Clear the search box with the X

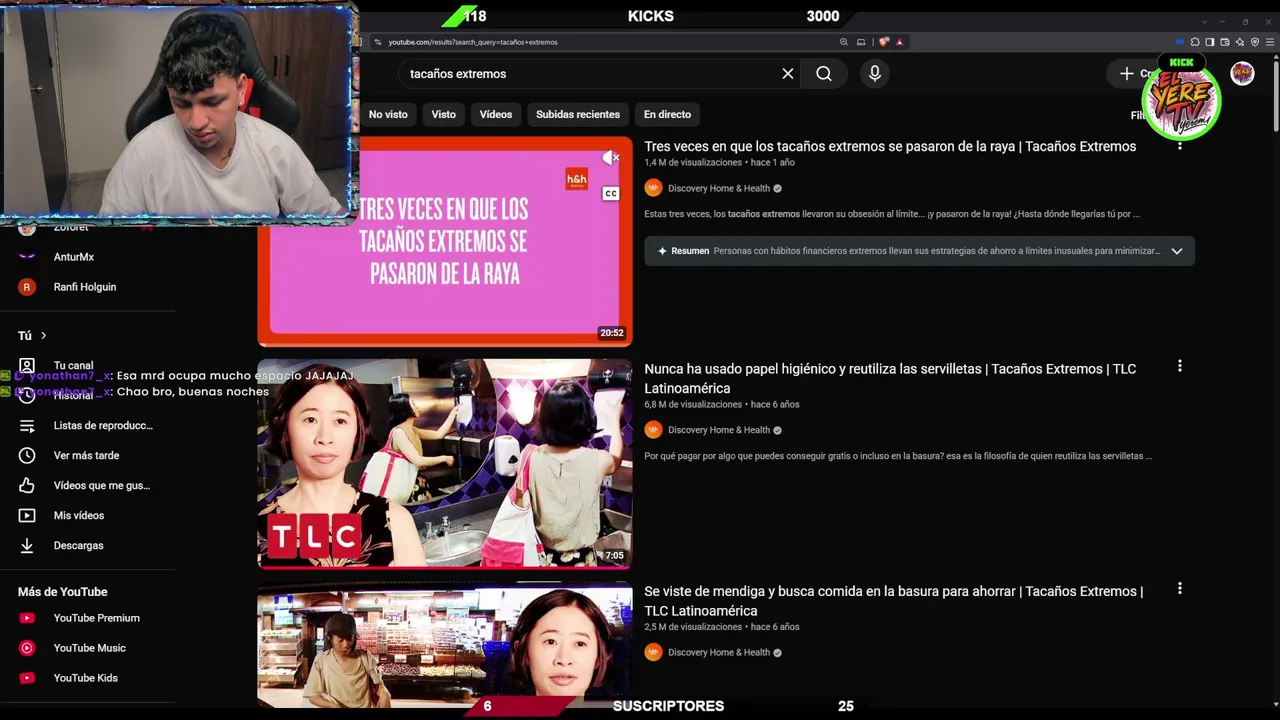[x=788, y=74]
